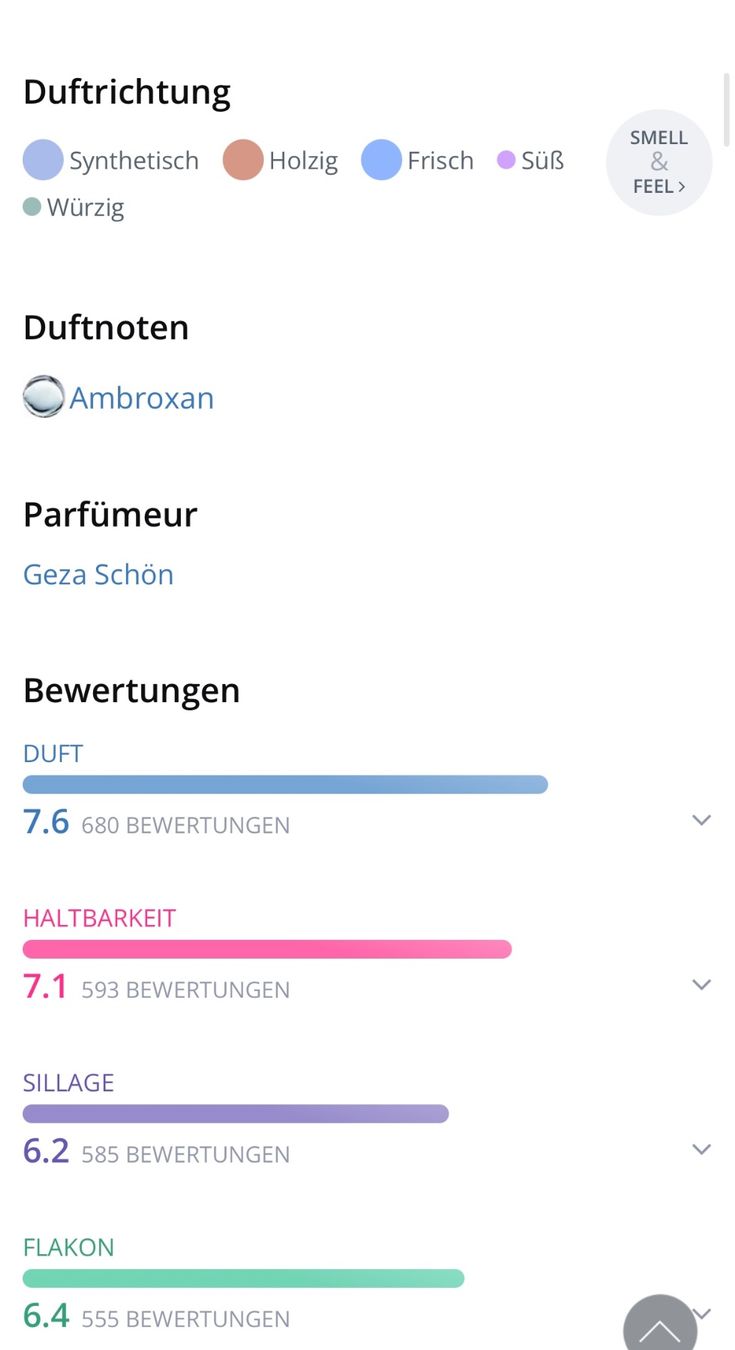Click the Holzig scent circle
Screen dimensions: 735x1350
click(243, 160)
